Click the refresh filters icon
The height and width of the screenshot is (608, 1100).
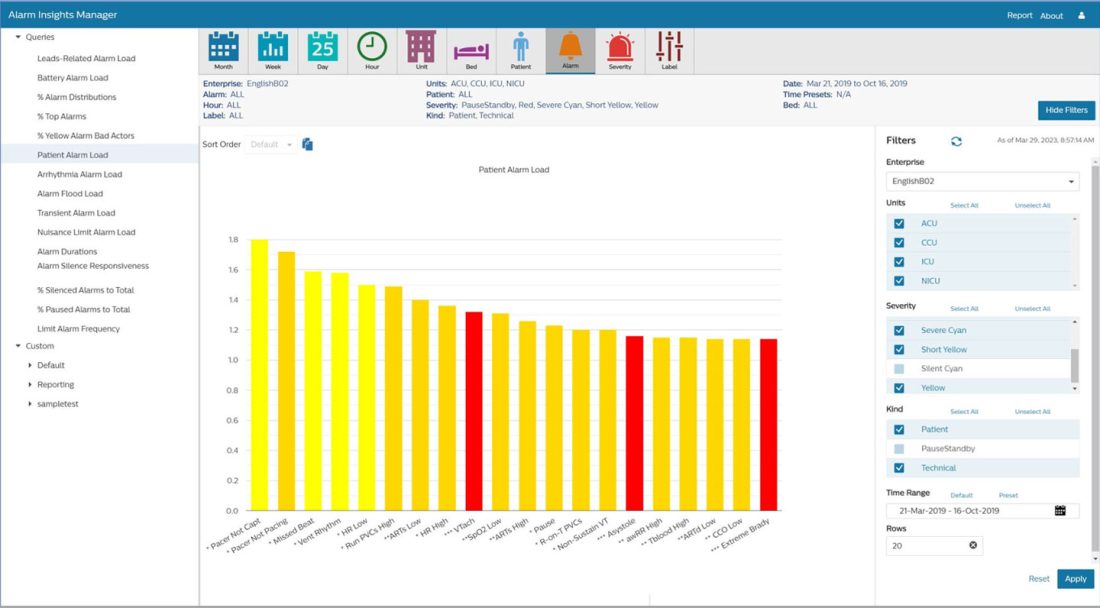[x=956, y=141]
